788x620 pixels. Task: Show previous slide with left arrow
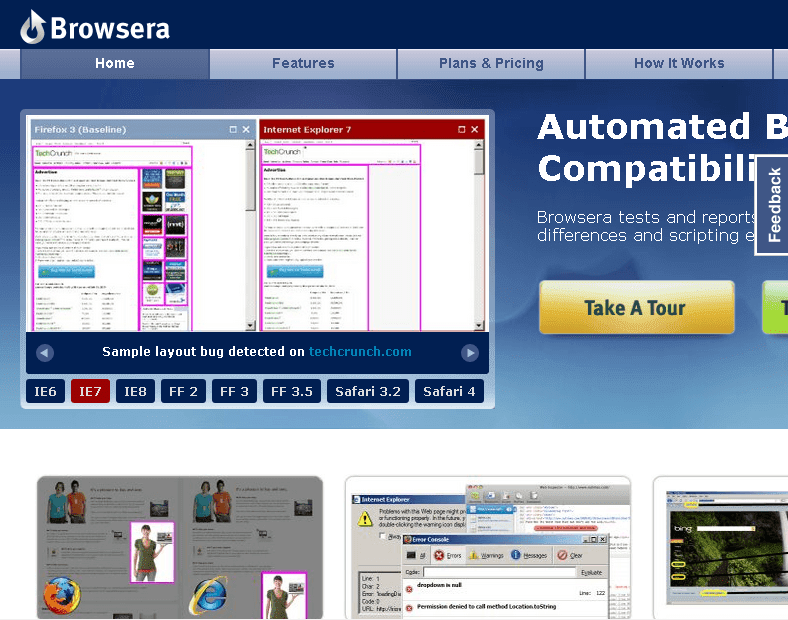[x=45, y=353]
